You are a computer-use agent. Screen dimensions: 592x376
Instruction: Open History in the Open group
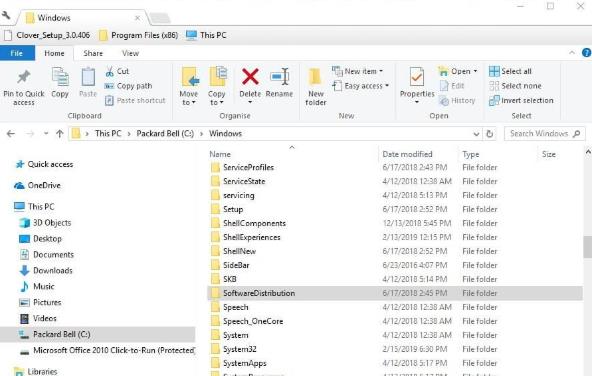click(457, 100)
